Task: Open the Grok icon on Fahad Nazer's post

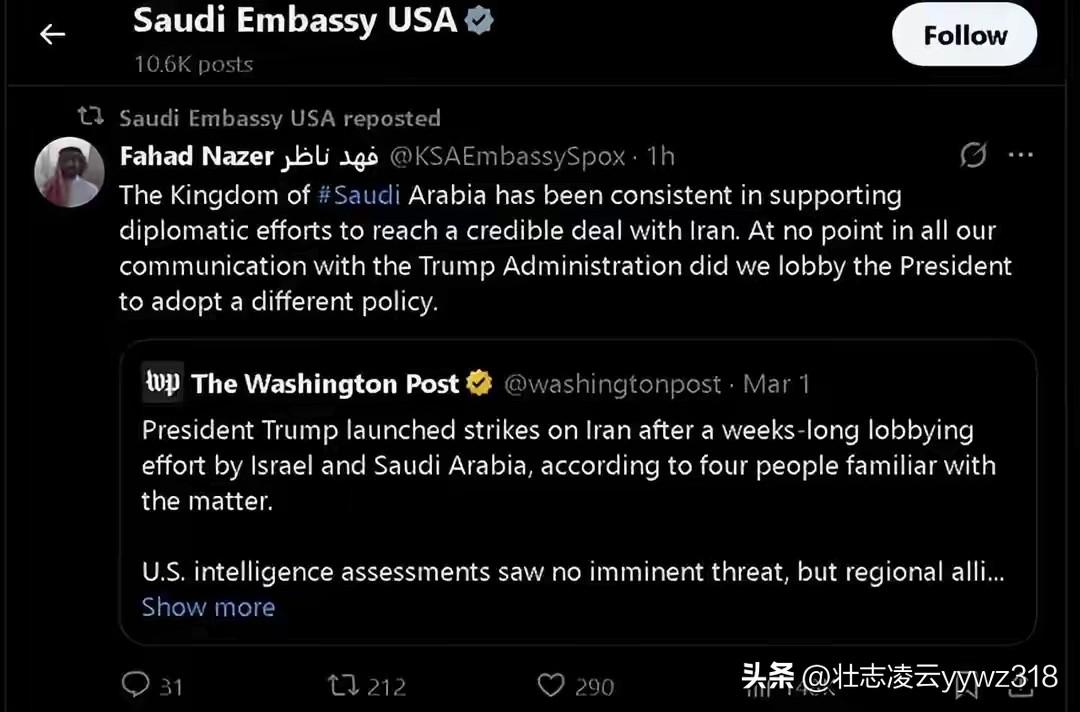Action: [x=972, y=155]
